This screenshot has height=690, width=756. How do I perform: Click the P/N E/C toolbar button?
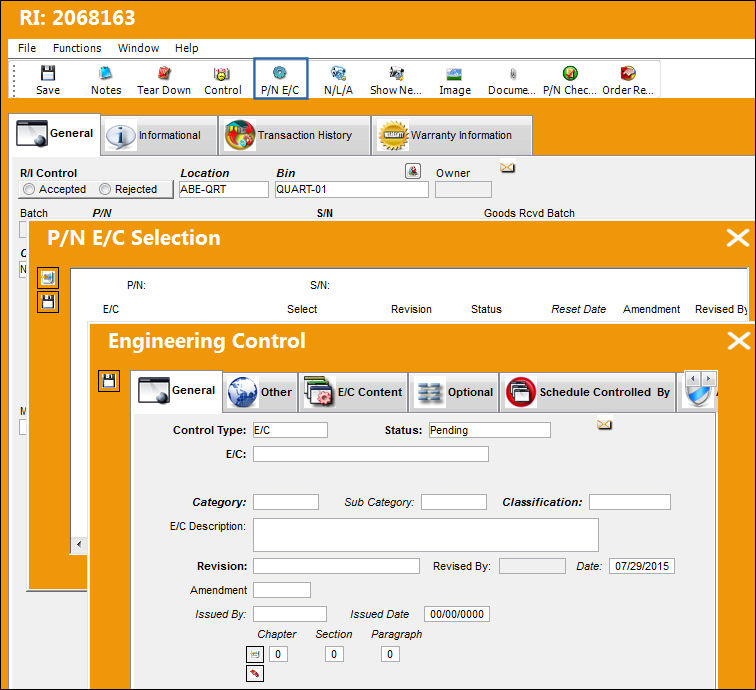point(280,80)
